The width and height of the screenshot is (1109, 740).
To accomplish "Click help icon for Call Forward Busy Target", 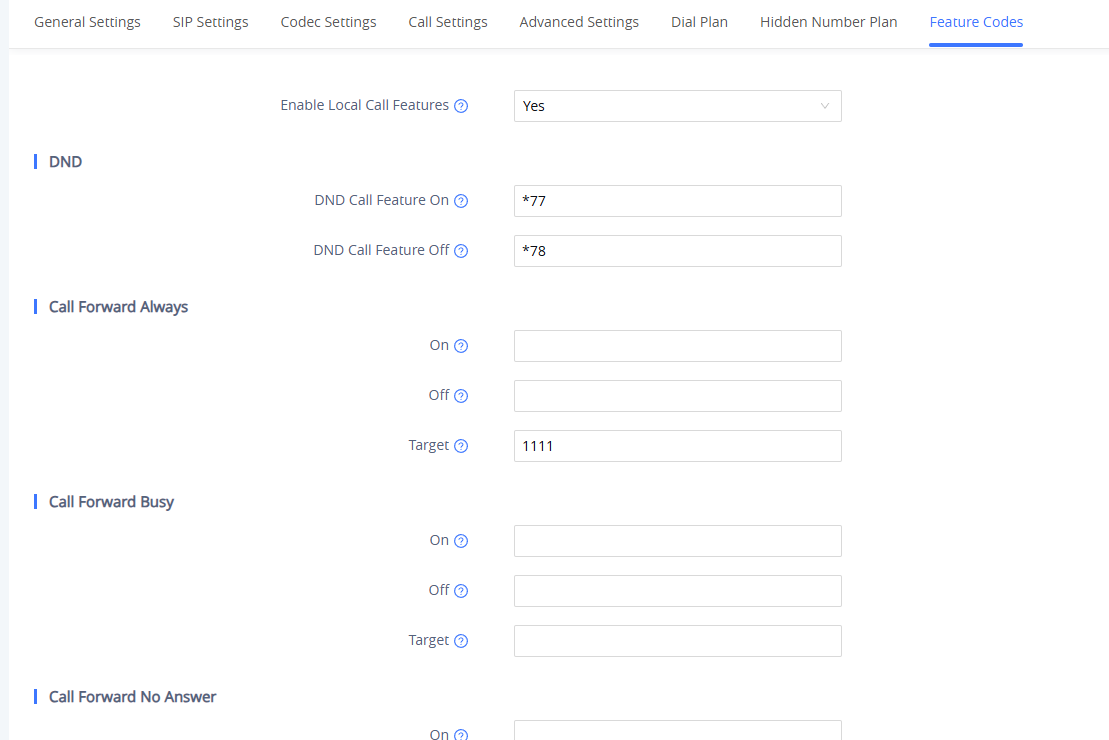I will [x=461, y=641].
